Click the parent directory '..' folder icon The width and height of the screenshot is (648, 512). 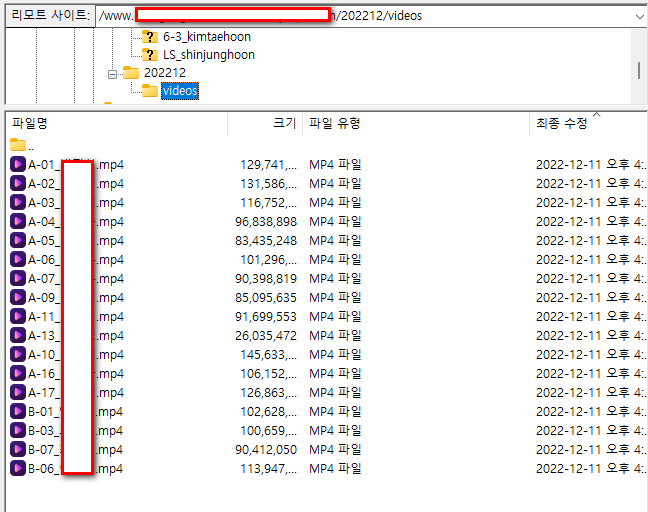coord(18,145)
